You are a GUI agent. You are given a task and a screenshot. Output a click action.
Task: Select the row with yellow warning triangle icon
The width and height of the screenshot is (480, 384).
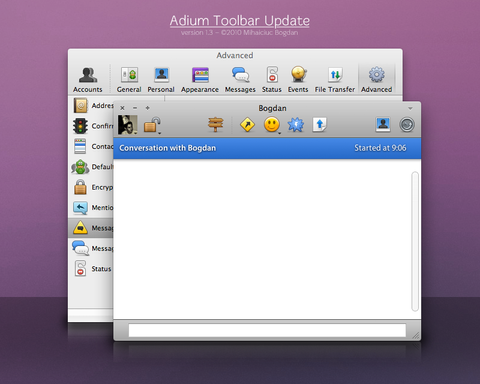91,228
